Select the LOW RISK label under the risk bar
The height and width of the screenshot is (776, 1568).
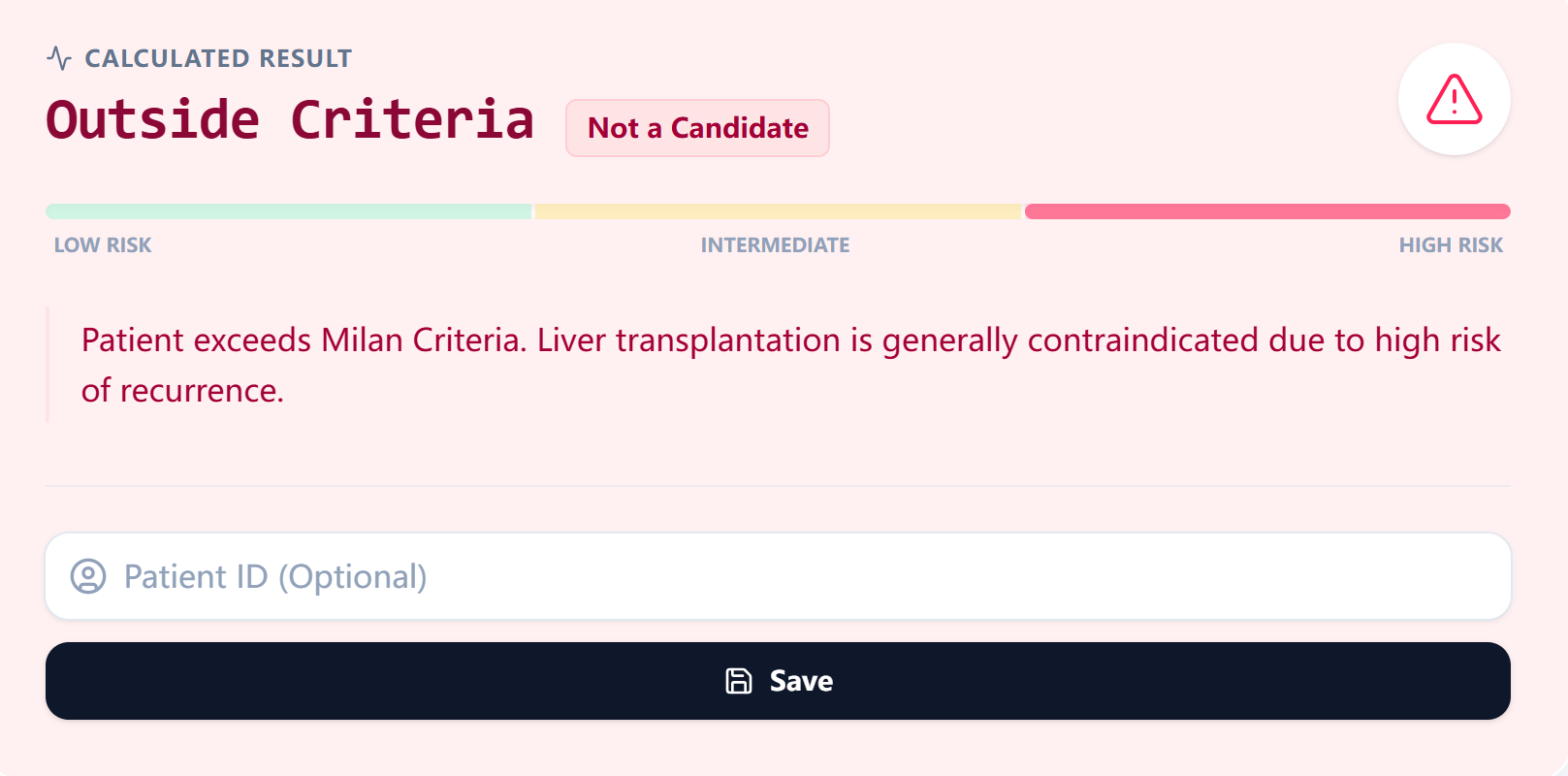(x=102, y=244)
